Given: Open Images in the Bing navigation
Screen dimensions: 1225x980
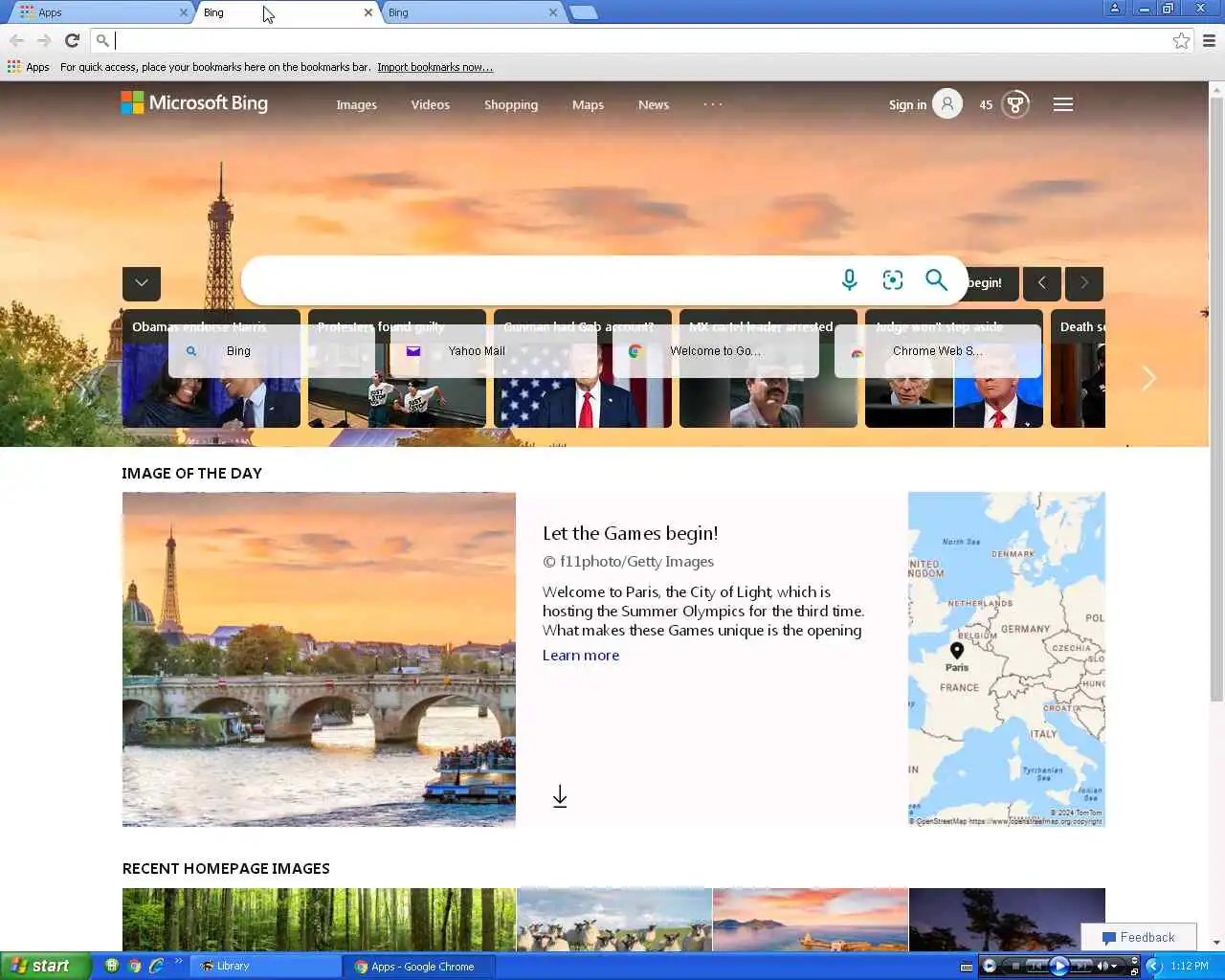Looking at the screenshot, I should pos(356,105).
